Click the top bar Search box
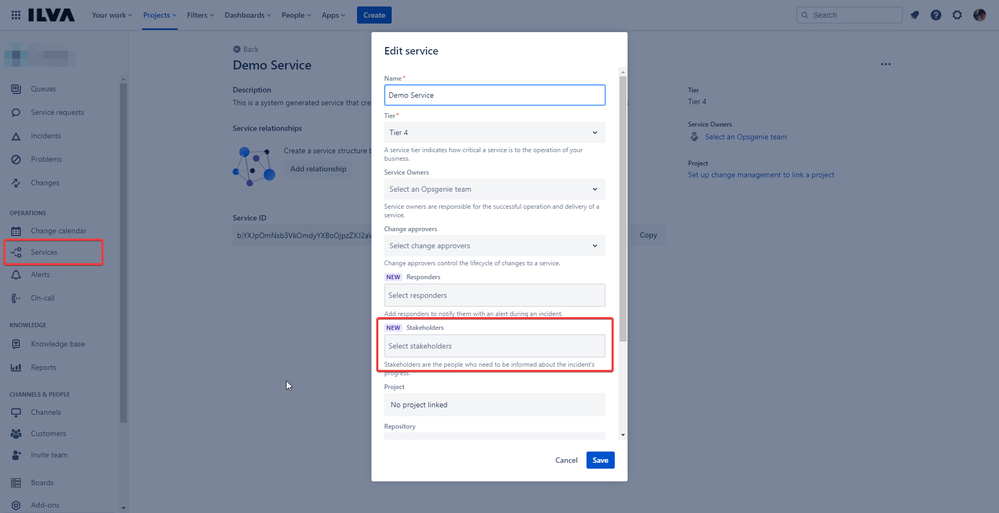999x513 pixels. (x=849, y=15)
